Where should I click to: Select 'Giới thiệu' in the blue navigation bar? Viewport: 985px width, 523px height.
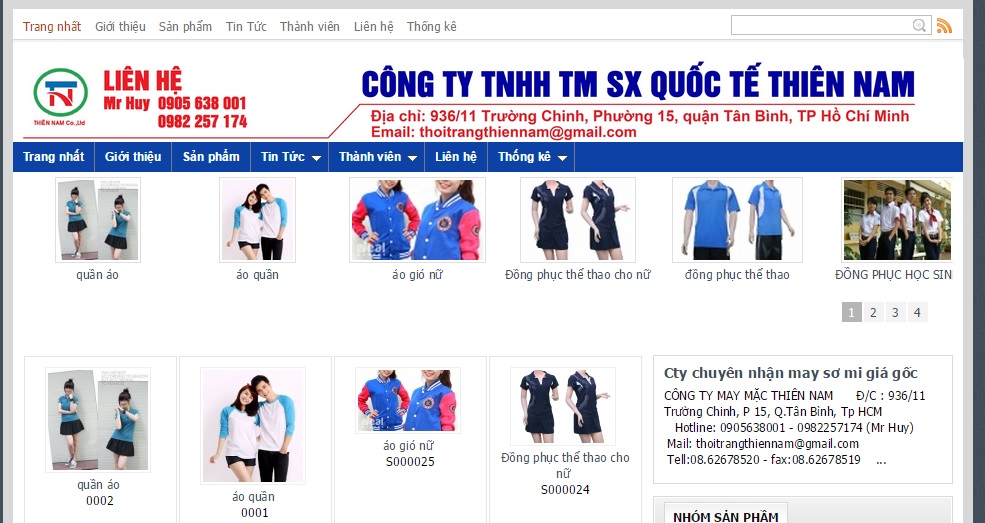[133, 157]
